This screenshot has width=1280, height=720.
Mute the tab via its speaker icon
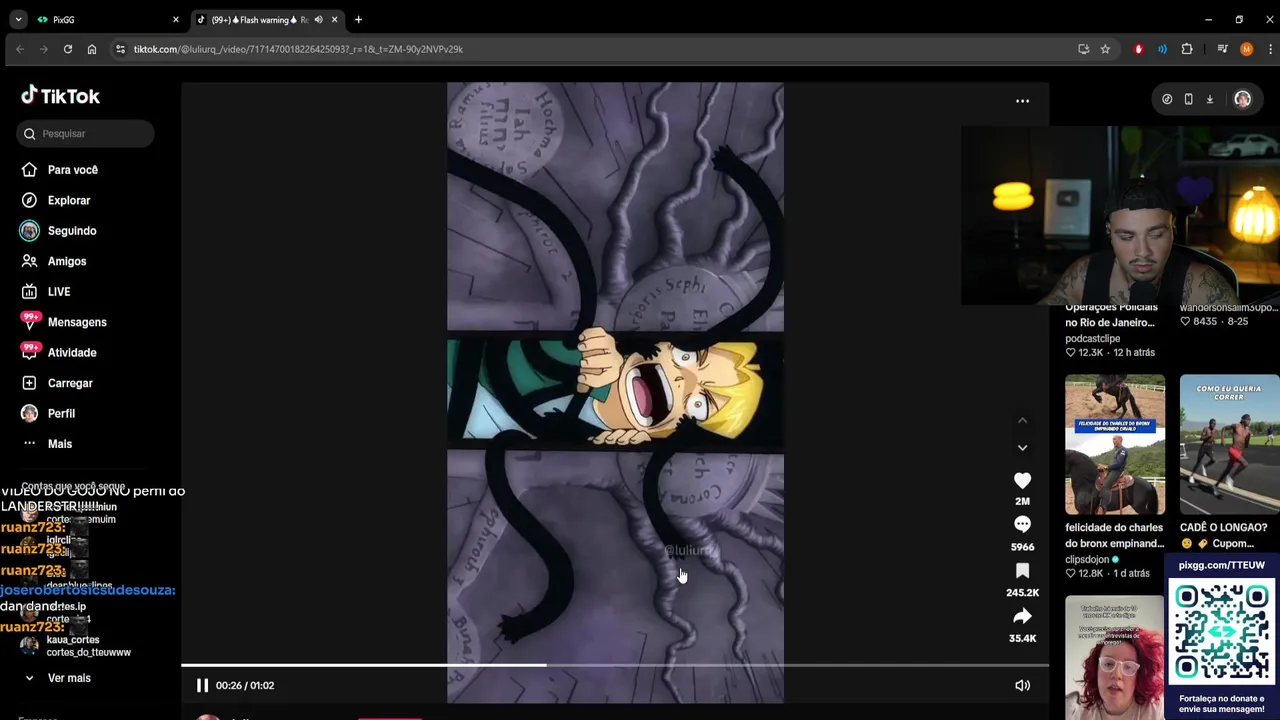pyautogui.click(x=319, y=20)
